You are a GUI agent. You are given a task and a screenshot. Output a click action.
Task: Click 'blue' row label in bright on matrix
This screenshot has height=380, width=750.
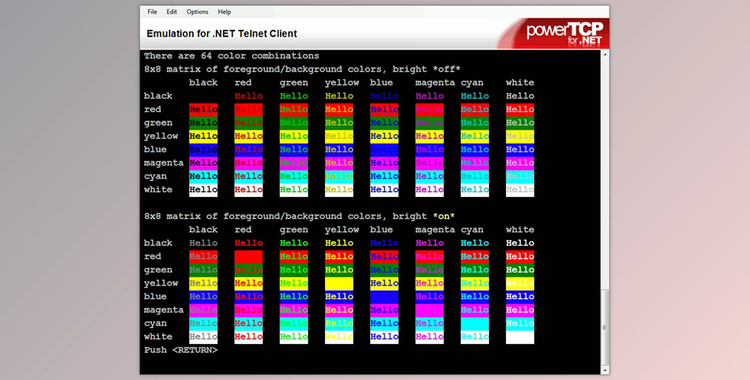[155, 297]
